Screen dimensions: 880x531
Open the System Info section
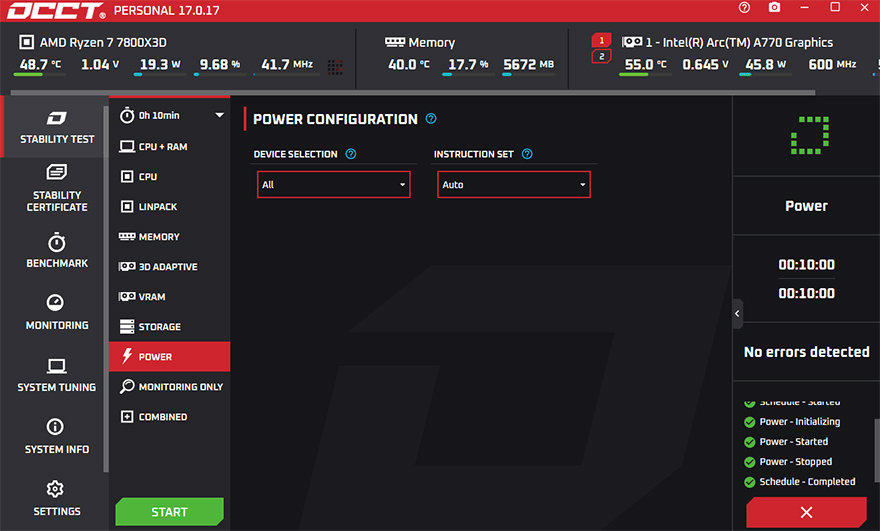[57, 436]
